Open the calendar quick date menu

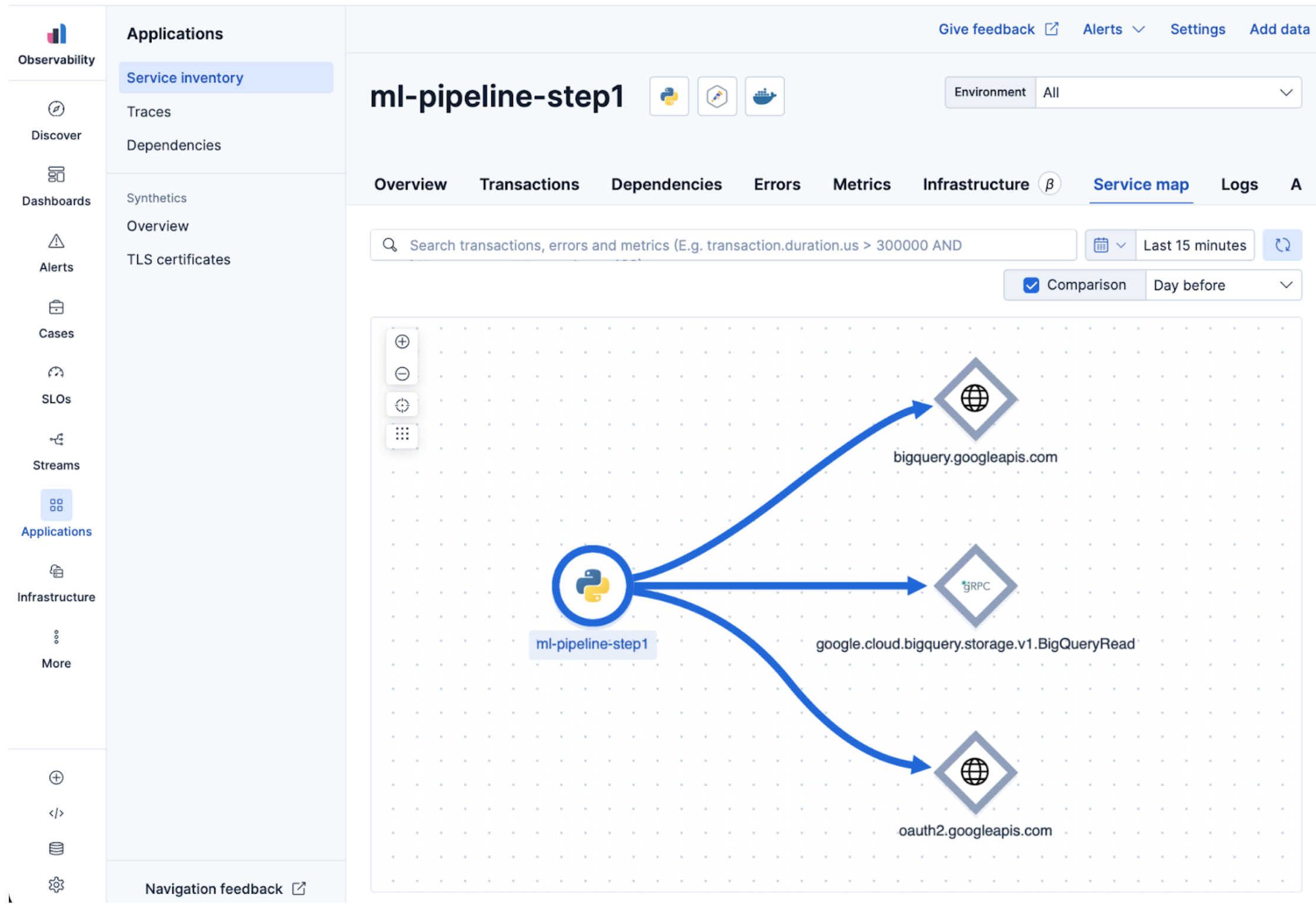(x=1110, y=245)
